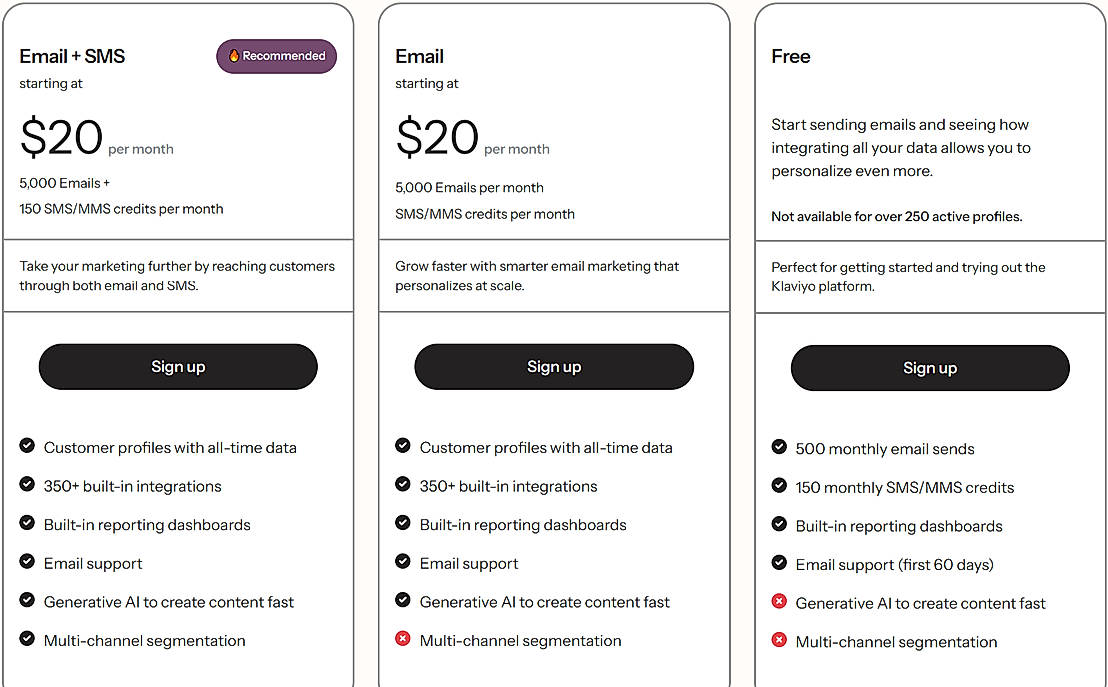This screenshot has height=687, width=1108.
Task: Click checkmark next to Email support (first 60 days)
Action: click(779, 563)
